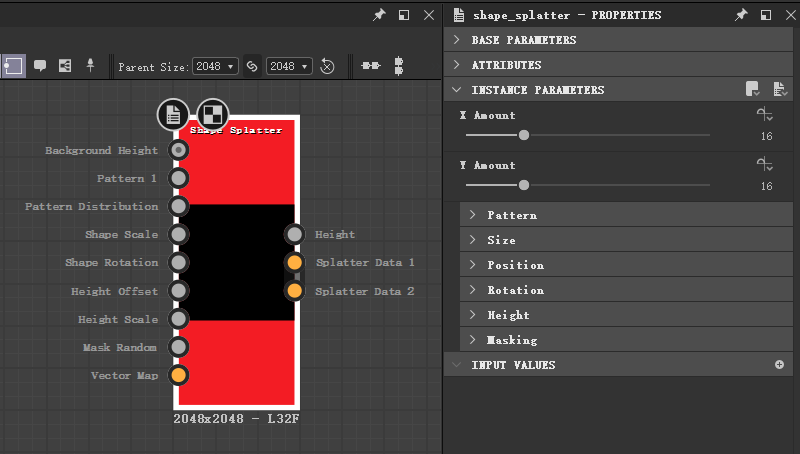Select the Height output connector
The height and width of the screenshot is (454, 800).
coord(294,234)
